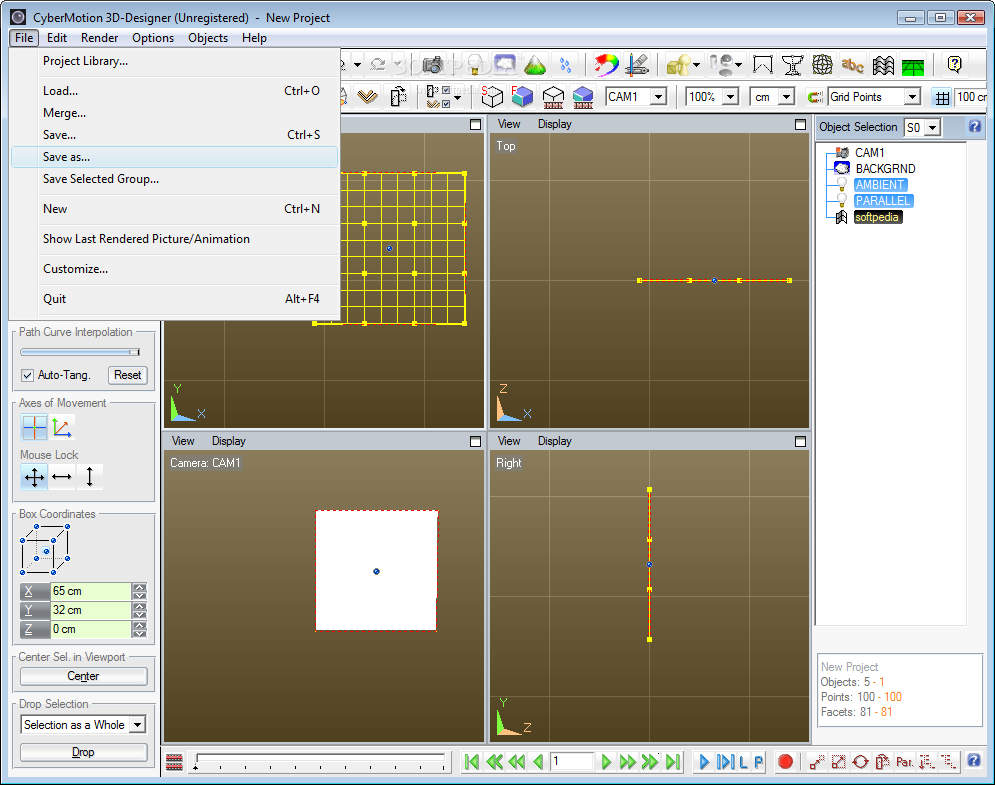Click the wavy surface tool icon

point(883,65)
